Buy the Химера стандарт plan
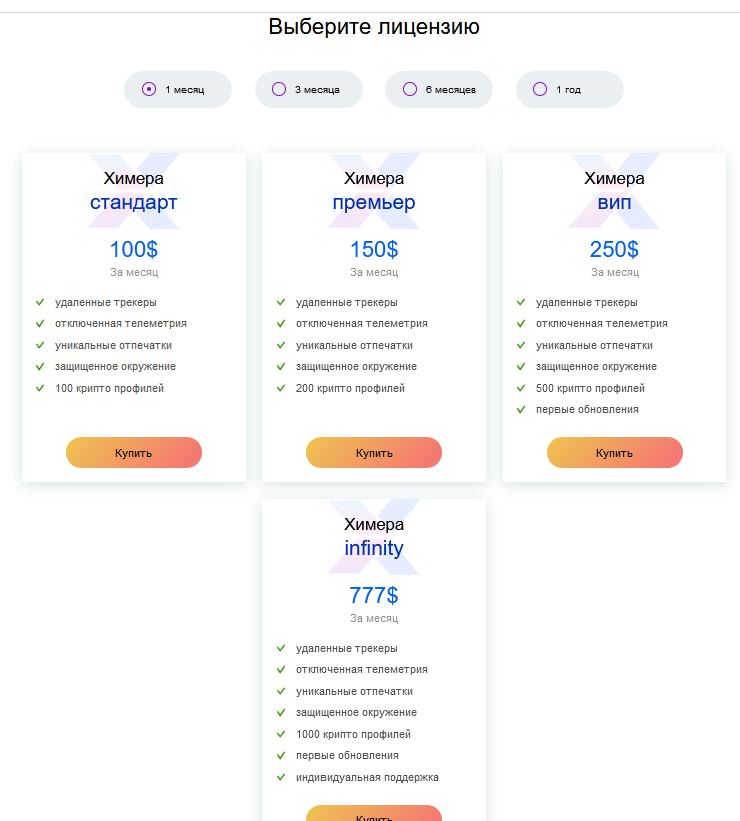The image size is (740, 821). (134, 452)
